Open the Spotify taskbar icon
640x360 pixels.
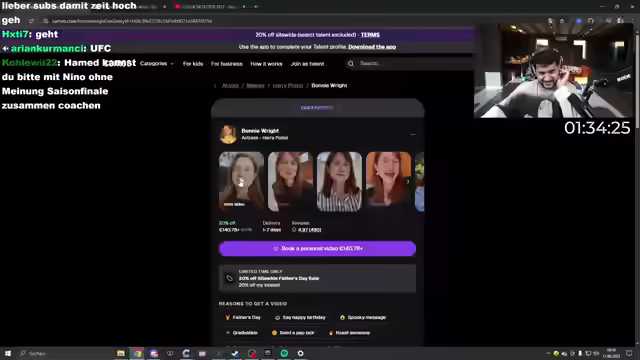pyautogui.click(x=284, y=353)
